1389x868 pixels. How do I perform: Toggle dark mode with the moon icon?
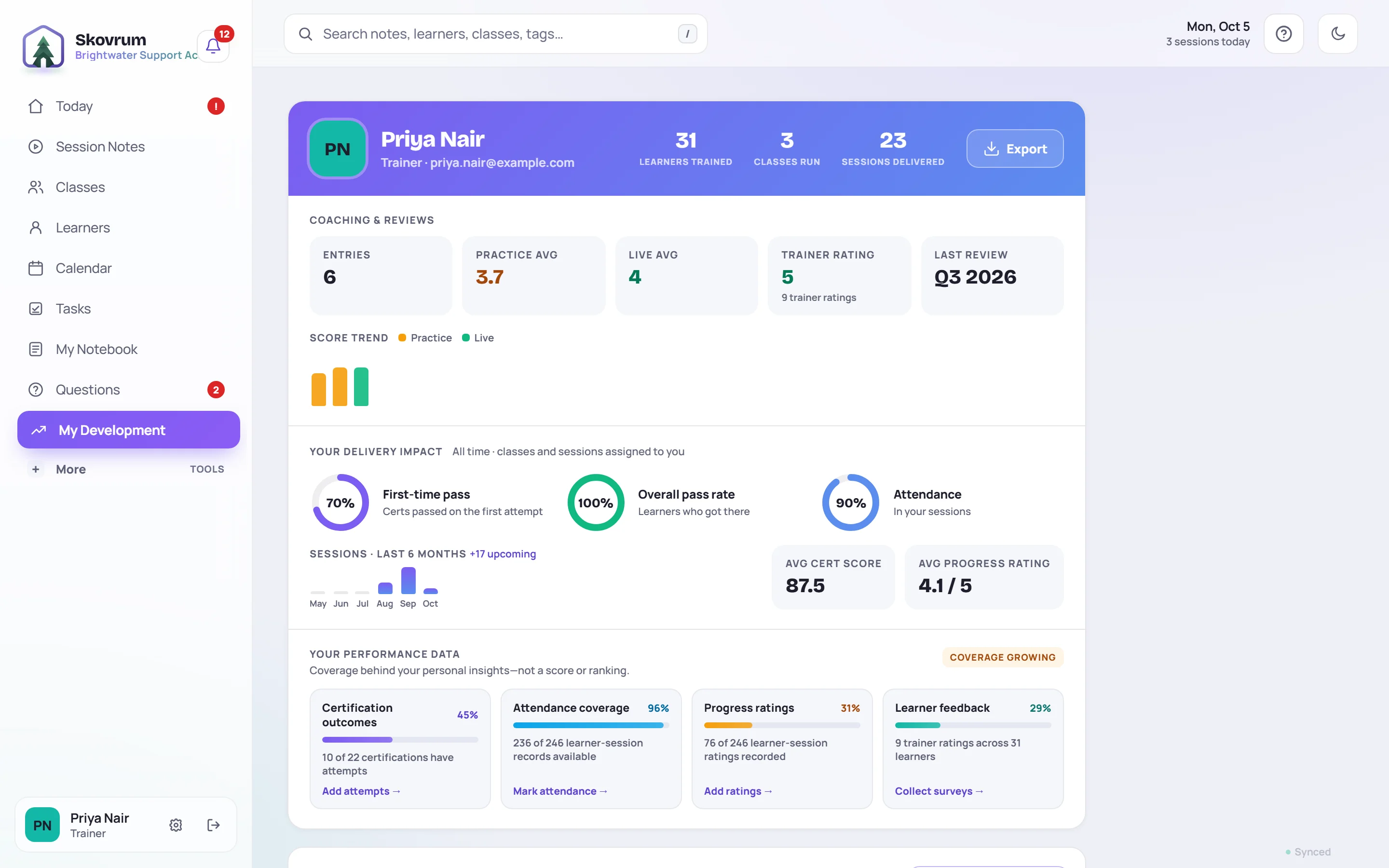[1337, 34]
